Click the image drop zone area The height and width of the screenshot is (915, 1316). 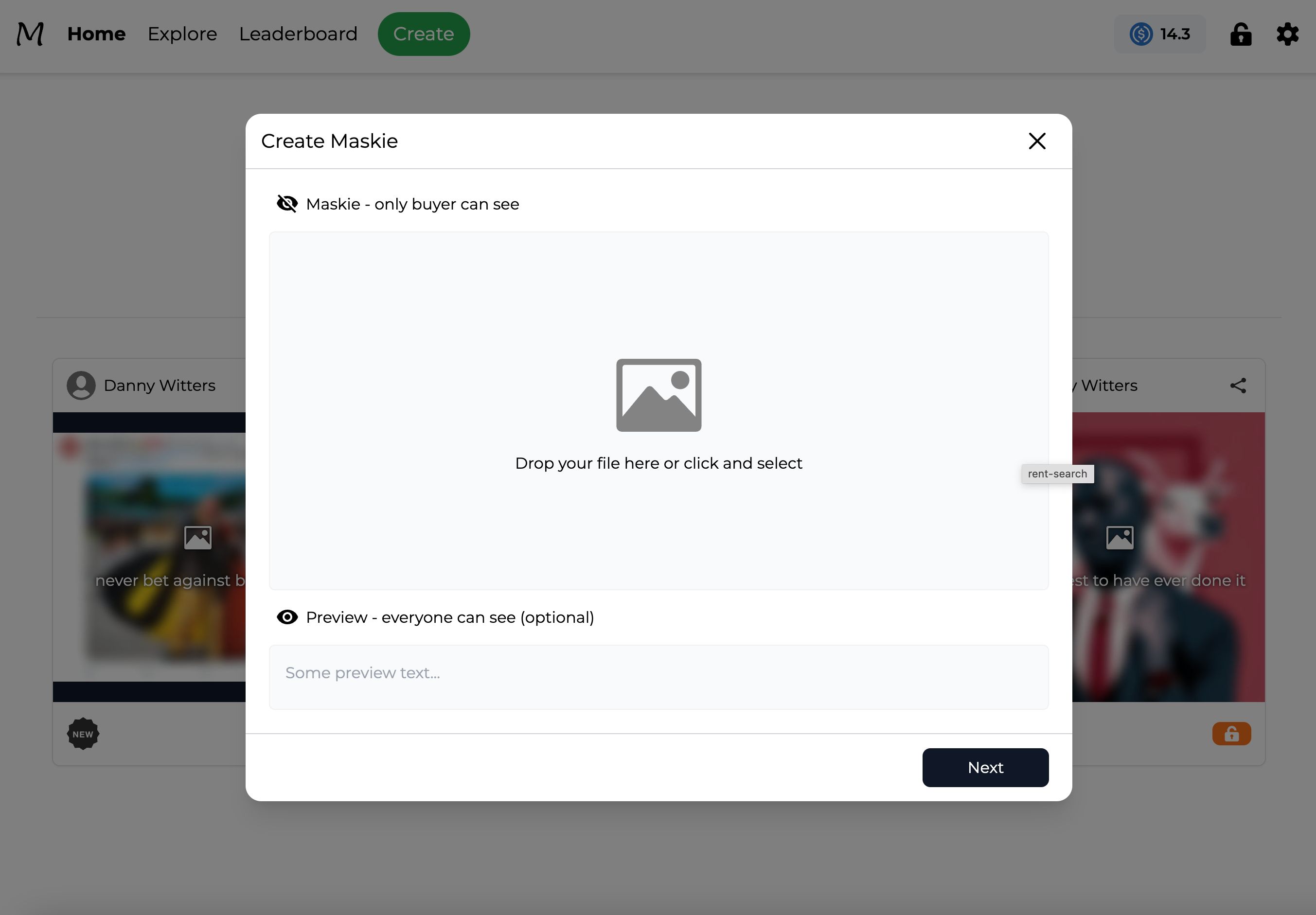coord(659,410)
